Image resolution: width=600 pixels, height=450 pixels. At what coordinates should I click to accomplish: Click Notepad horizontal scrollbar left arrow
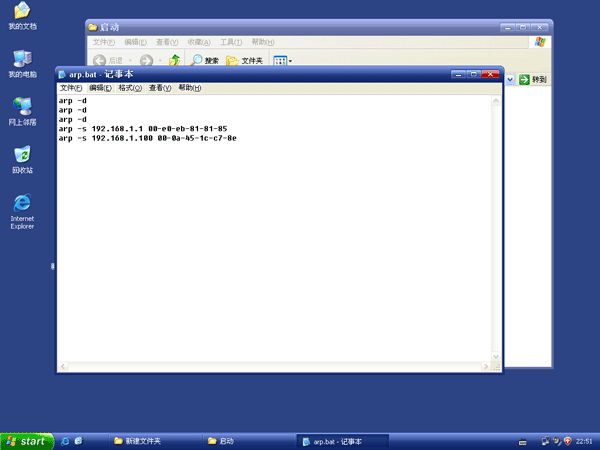[63, 367]
